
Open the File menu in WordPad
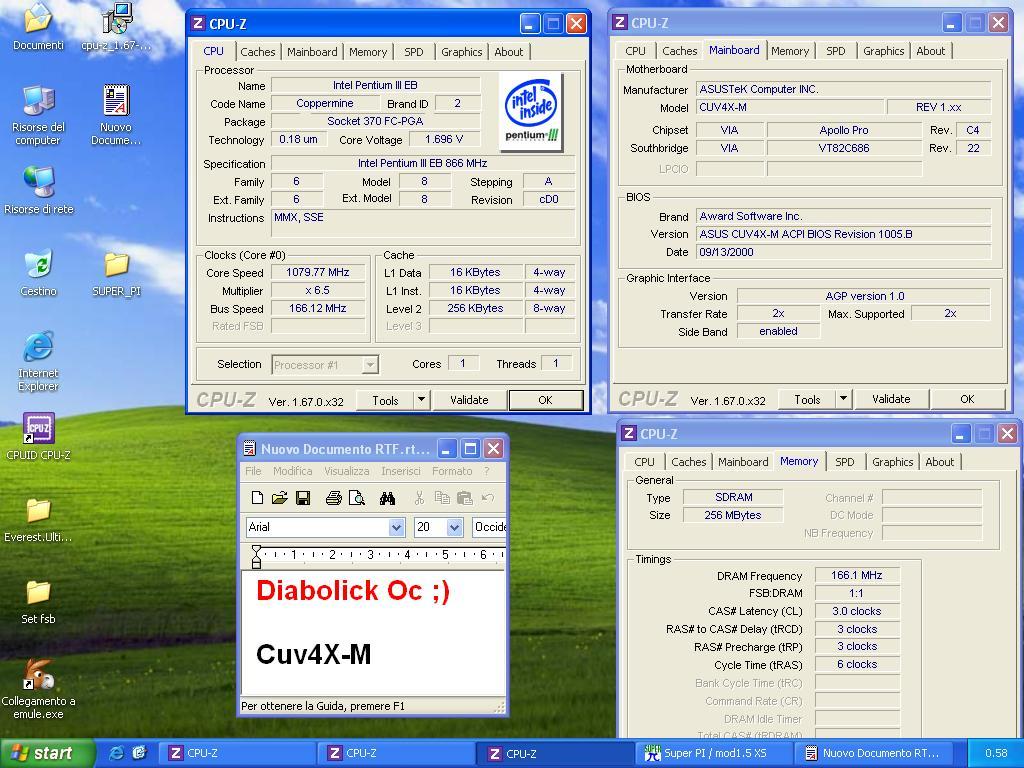[x=253, y=471]
